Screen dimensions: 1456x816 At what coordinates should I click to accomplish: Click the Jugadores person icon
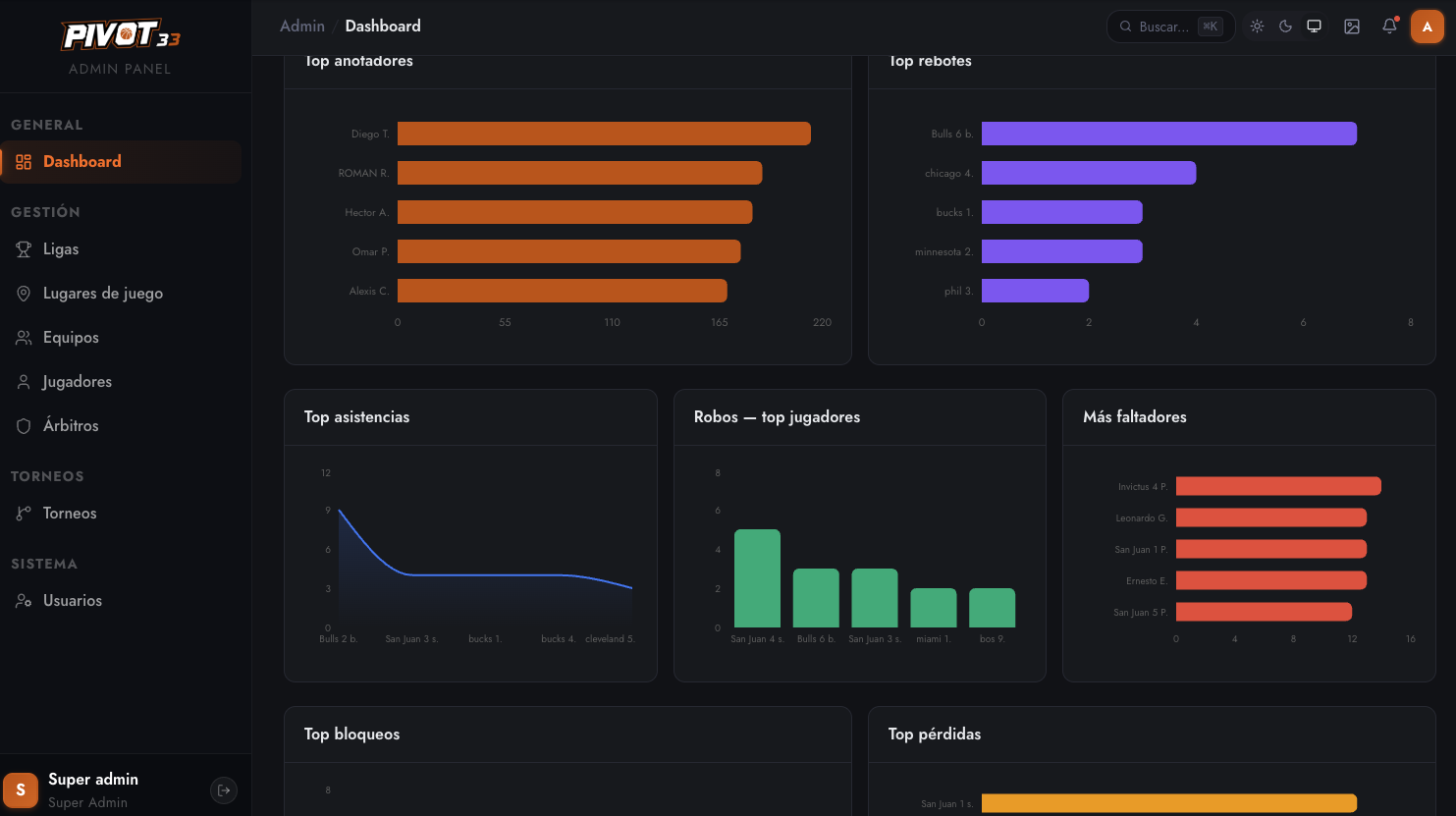[x=24, y=382]
